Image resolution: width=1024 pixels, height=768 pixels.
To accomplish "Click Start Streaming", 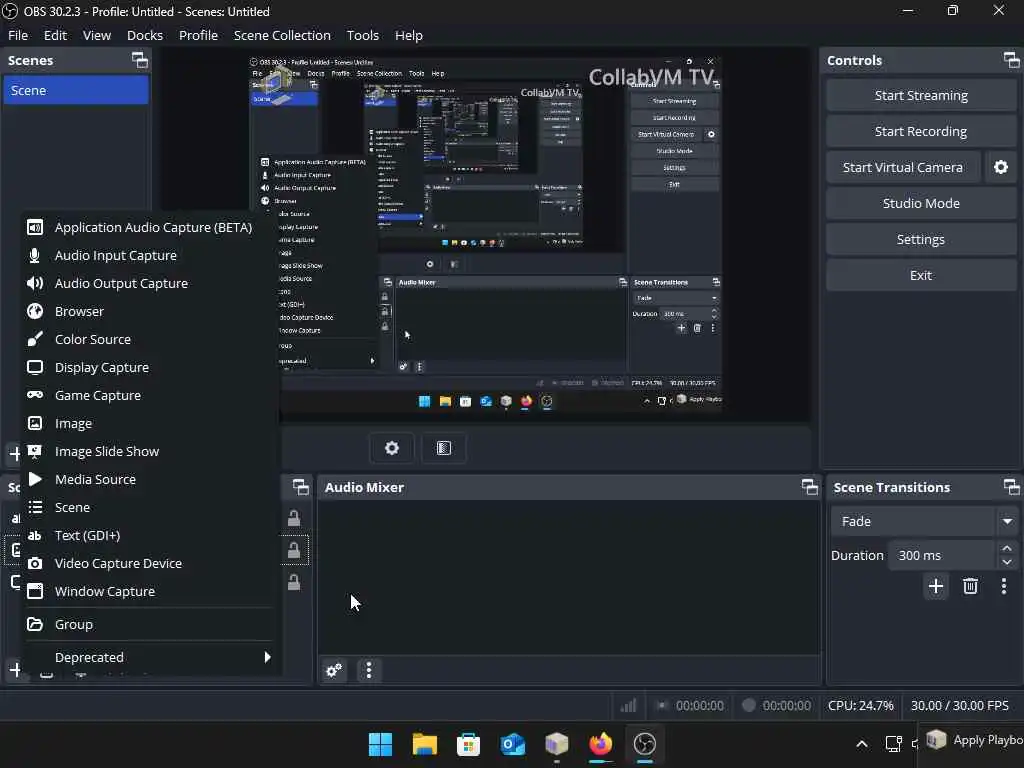I will [x=921, y=95].
